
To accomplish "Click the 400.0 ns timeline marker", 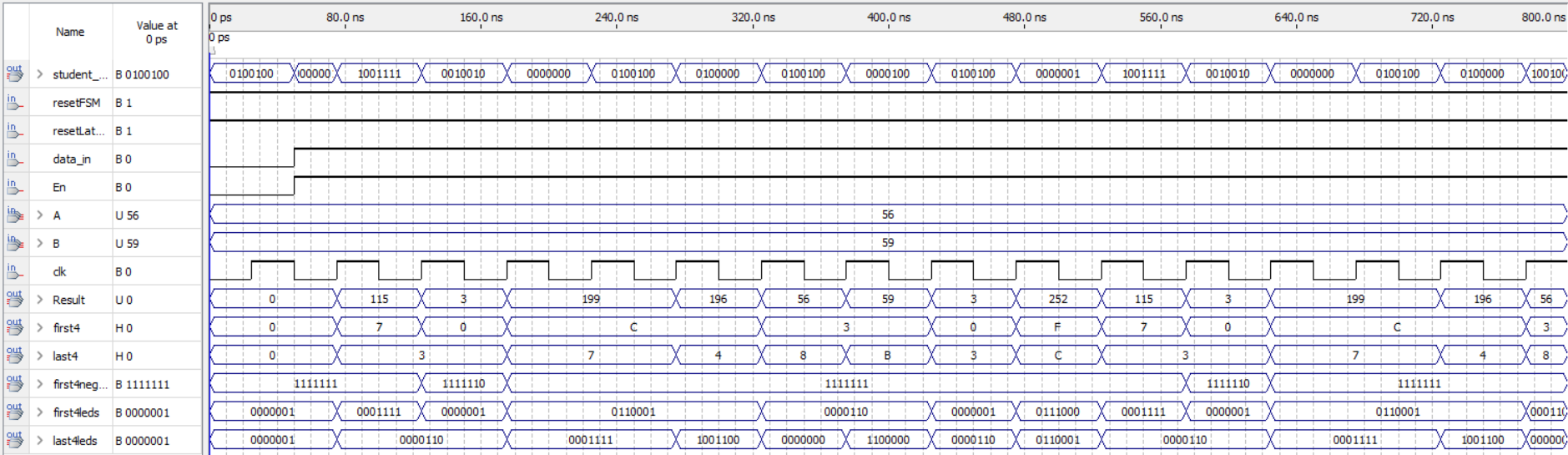I will pos(889,17).
